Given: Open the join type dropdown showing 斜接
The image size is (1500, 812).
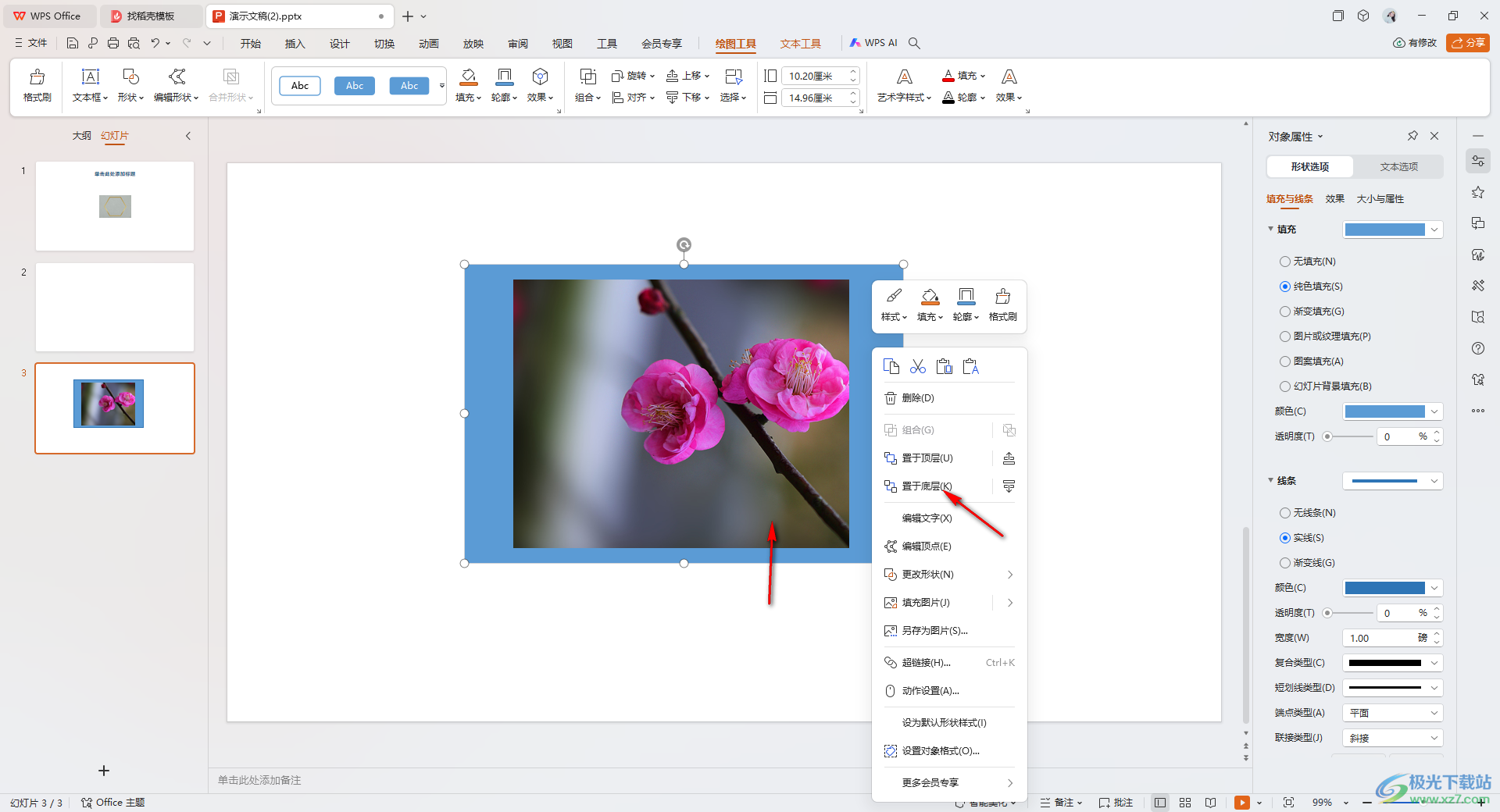Looking at the screenshot, I should tap(1393, 738).
